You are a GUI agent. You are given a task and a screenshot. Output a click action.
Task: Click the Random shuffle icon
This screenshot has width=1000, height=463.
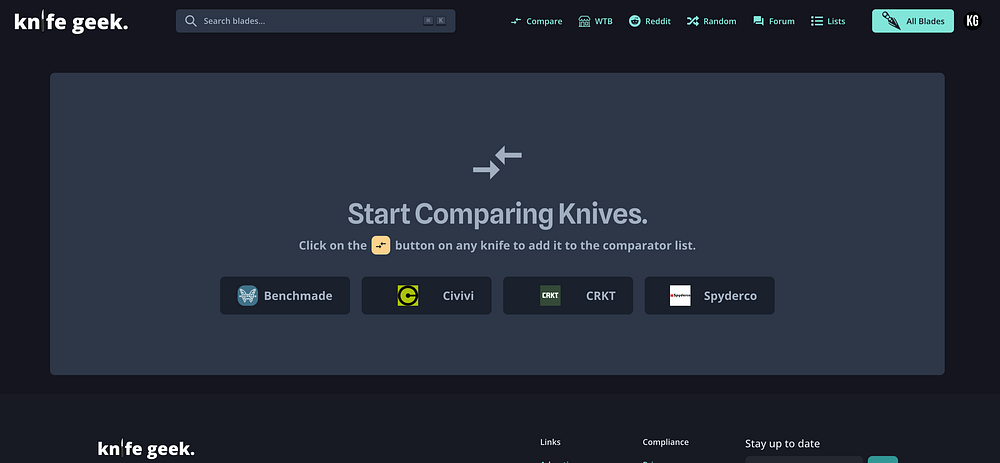pos(693,21)
